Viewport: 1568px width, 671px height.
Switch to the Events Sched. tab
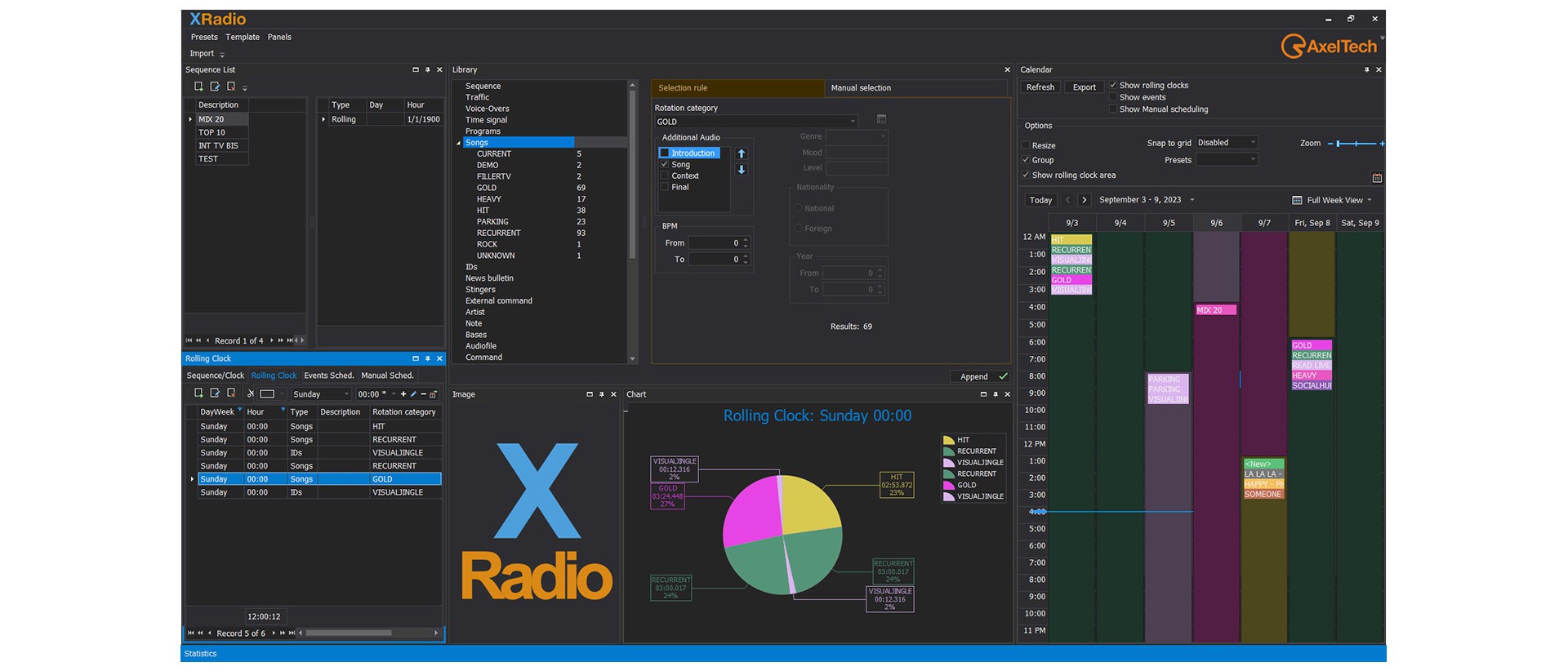pos(328,375)
